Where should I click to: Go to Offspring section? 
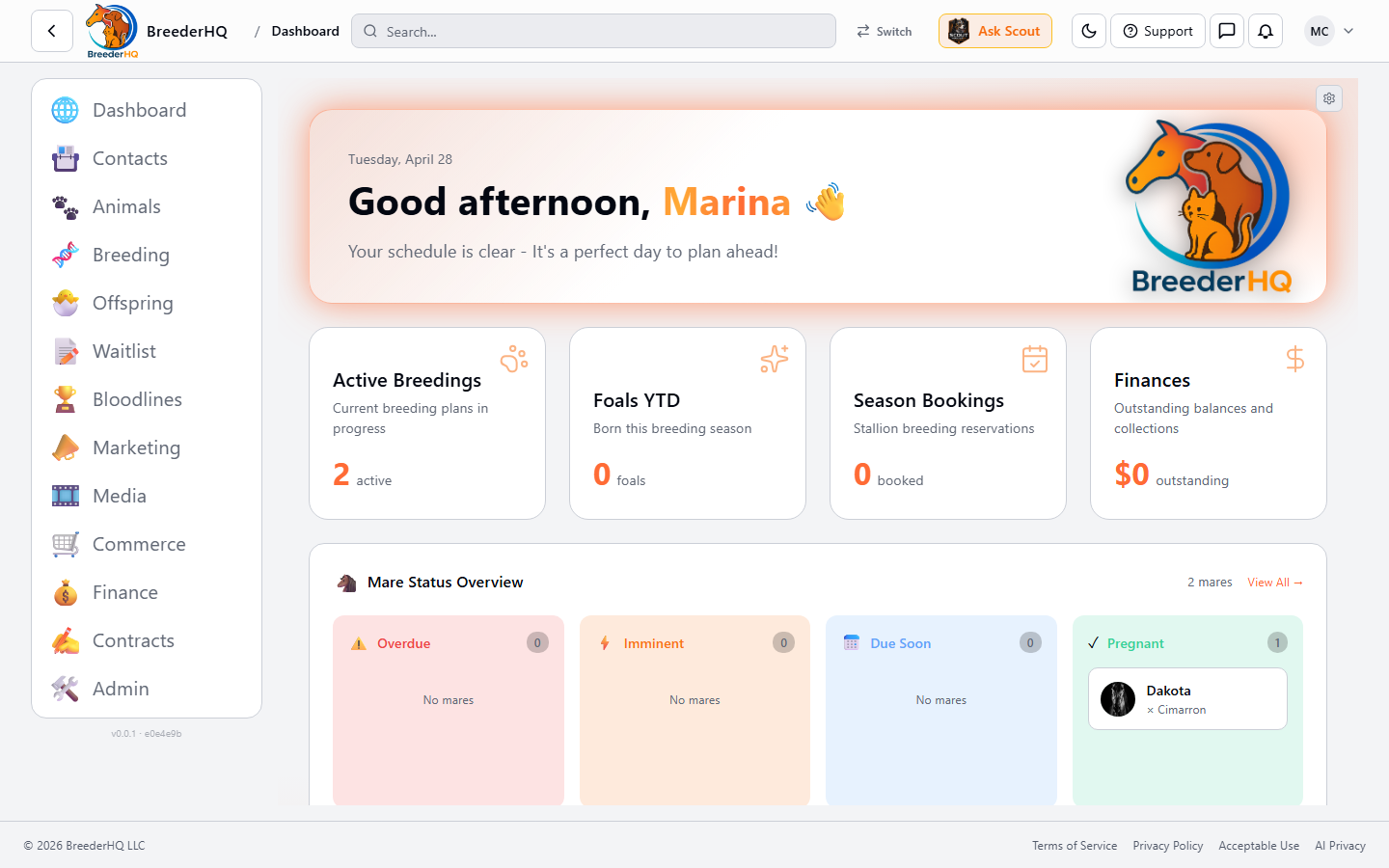coord(147,303)
